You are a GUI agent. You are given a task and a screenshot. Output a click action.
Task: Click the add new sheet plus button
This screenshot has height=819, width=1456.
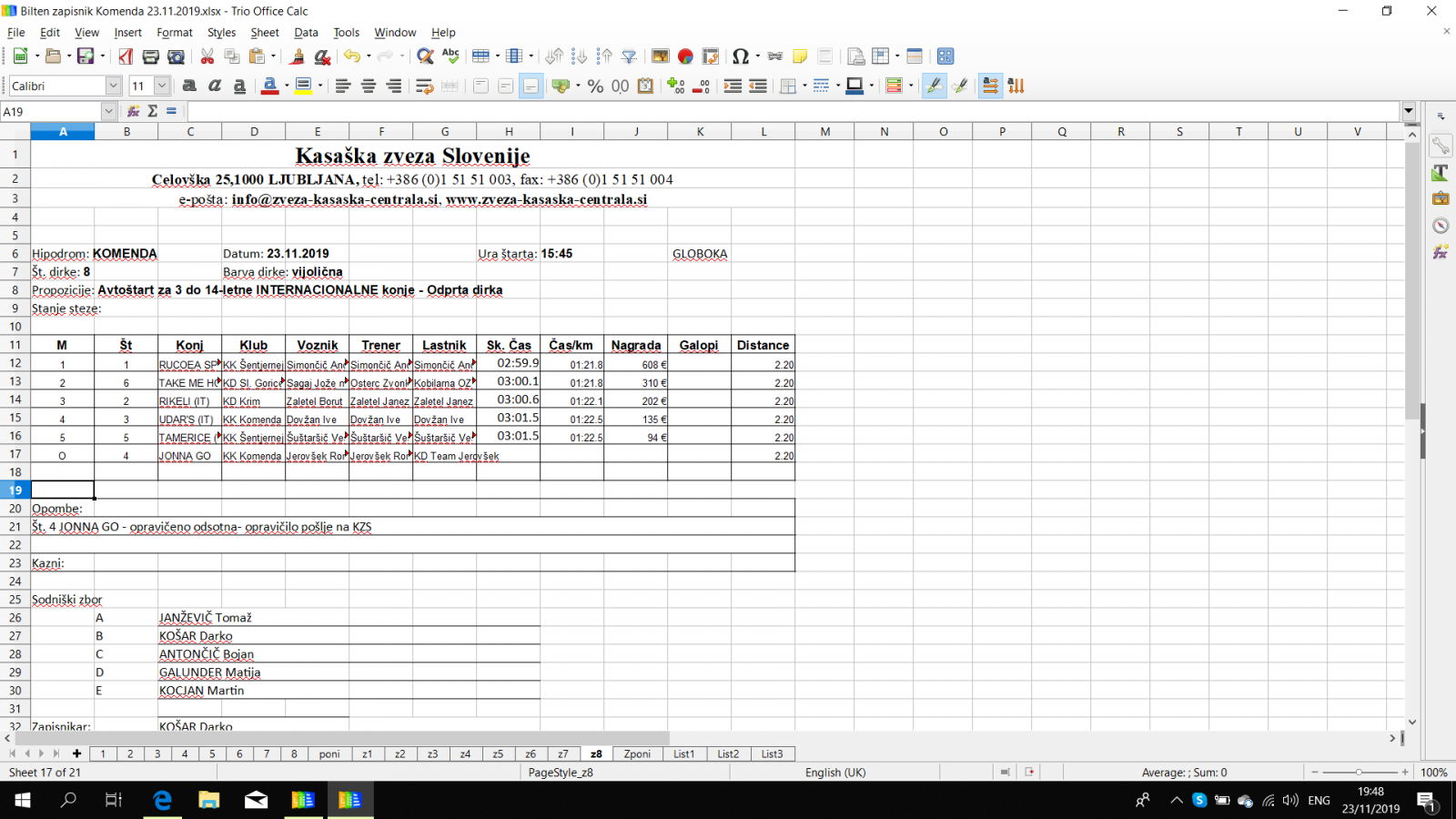coord(77,753)
